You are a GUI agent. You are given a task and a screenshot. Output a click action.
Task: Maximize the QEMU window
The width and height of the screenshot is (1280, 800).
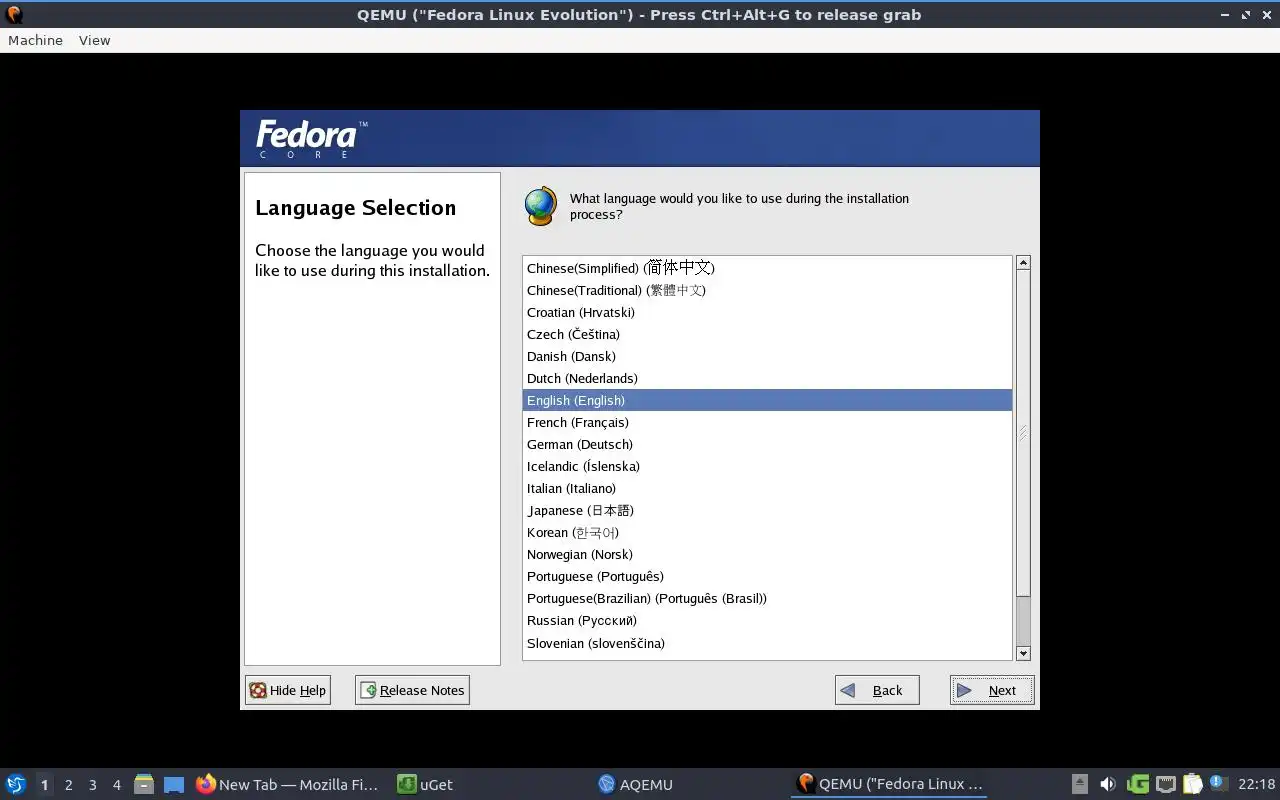pyautogui.click(x=1246, y=14)
